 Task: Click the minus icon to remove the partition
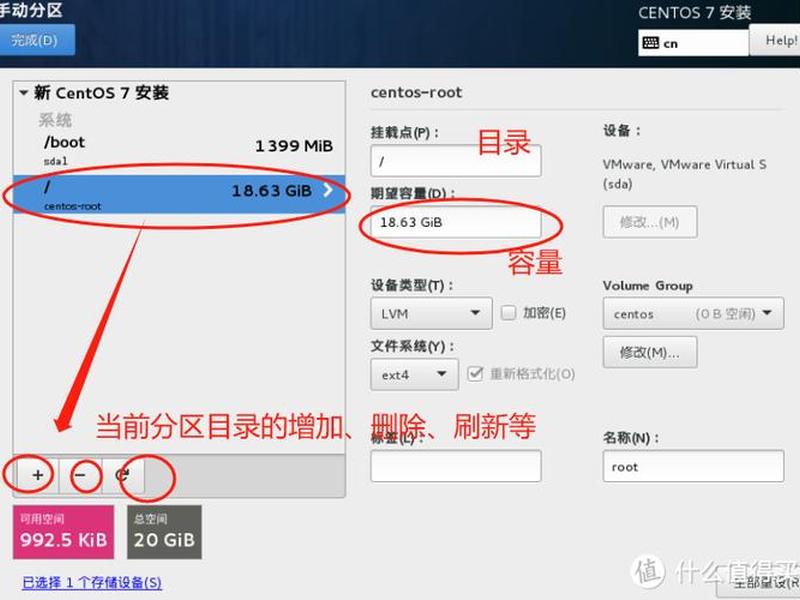(x=80, y=476)
